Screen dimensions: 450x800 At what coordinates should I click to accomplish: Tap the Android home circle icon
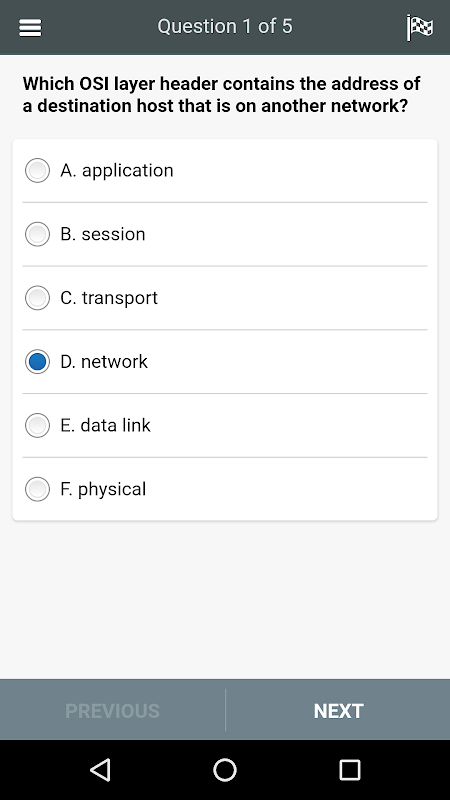pos(225,769)
